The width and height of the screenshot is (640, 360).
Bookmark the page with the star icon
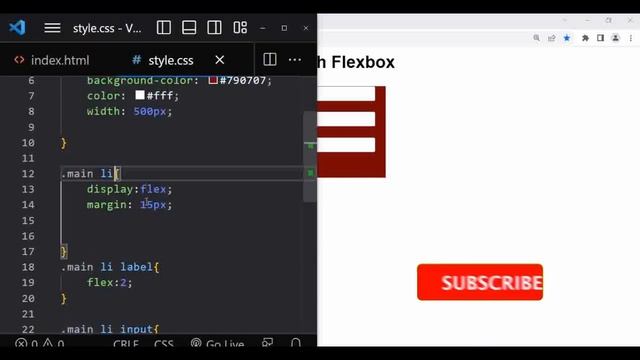567,38
